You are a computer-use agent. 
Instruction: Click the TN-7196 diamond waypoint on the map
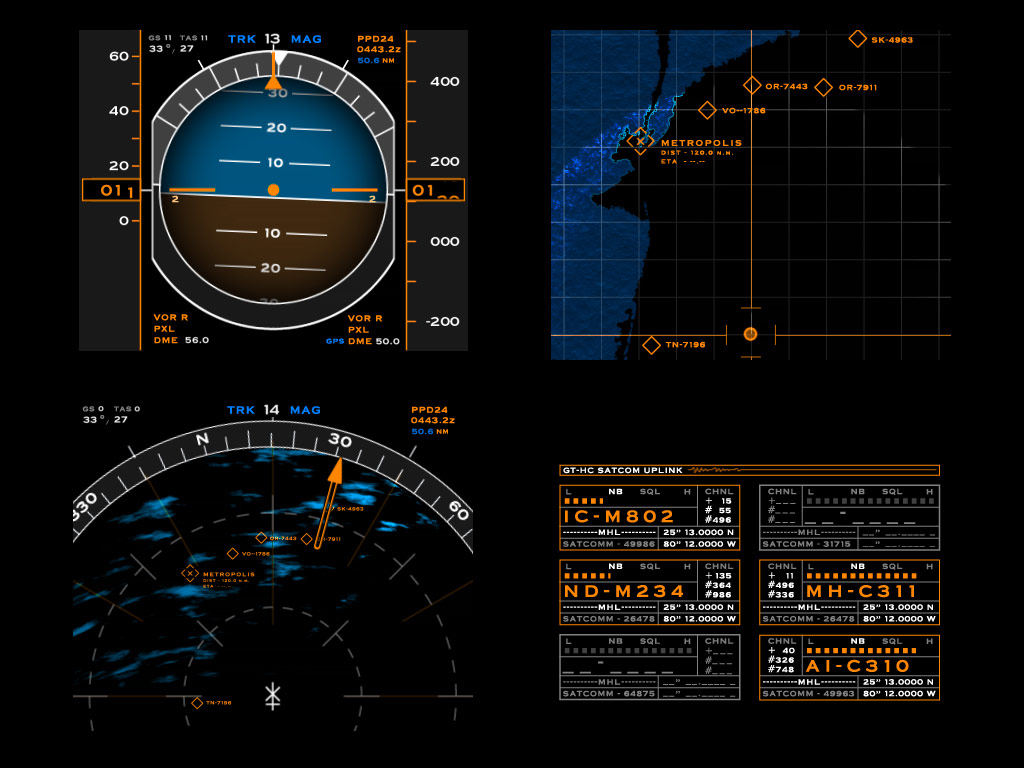coord(651,345)
